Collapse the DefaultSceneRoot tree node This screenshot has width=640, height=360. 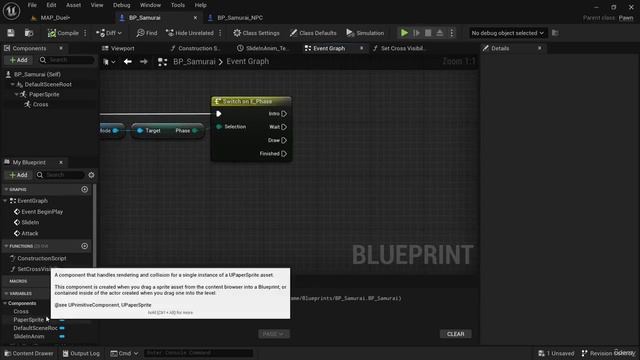point(12,84)
